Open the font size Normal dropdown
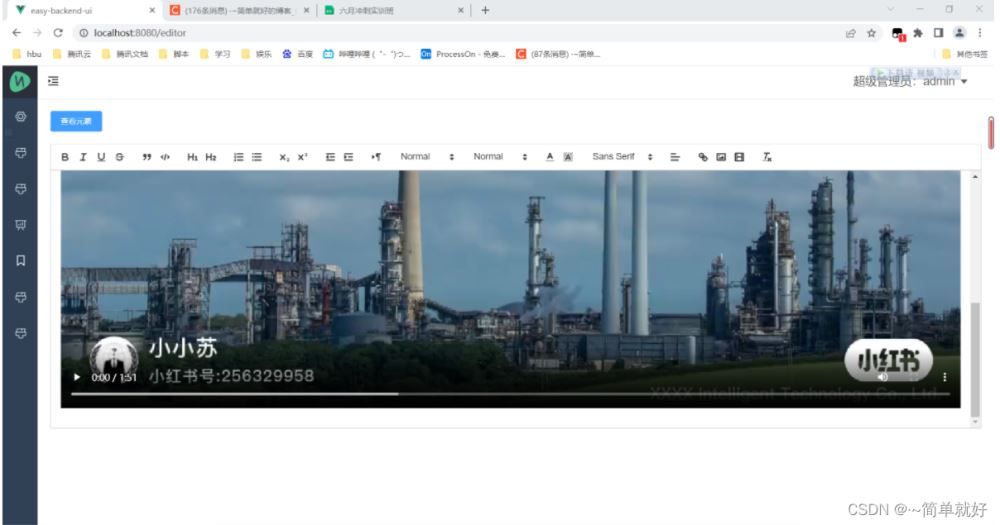 pos(427,157)
